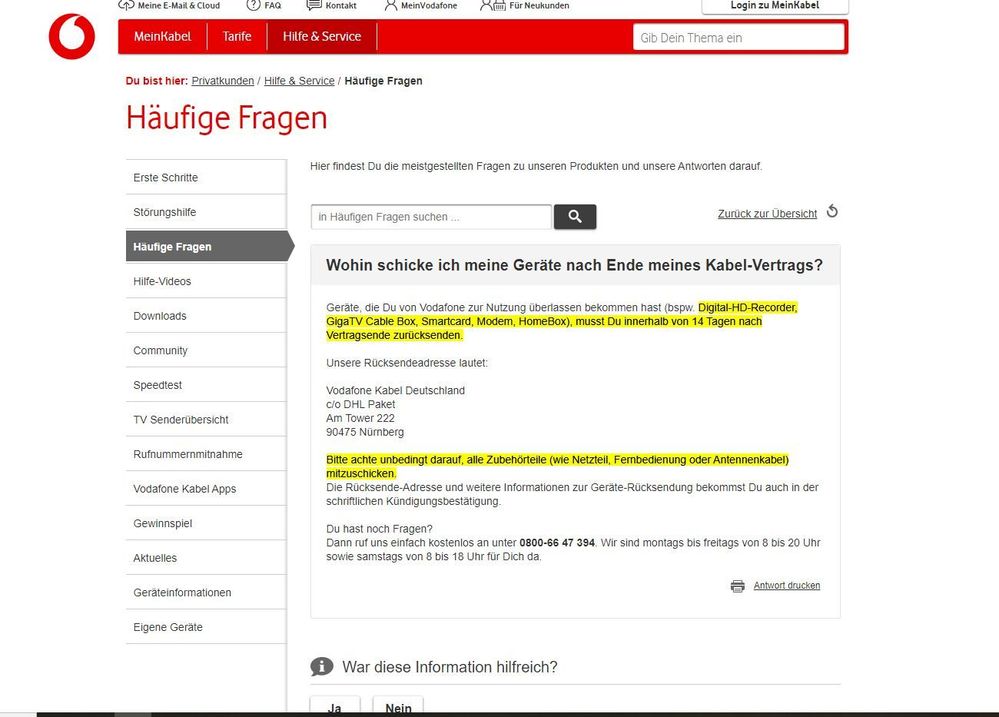The height and width of the screenshot is (717, 999).
Task: Open Gewinnspiel in sidebar
Action: (x=206, y=523)
